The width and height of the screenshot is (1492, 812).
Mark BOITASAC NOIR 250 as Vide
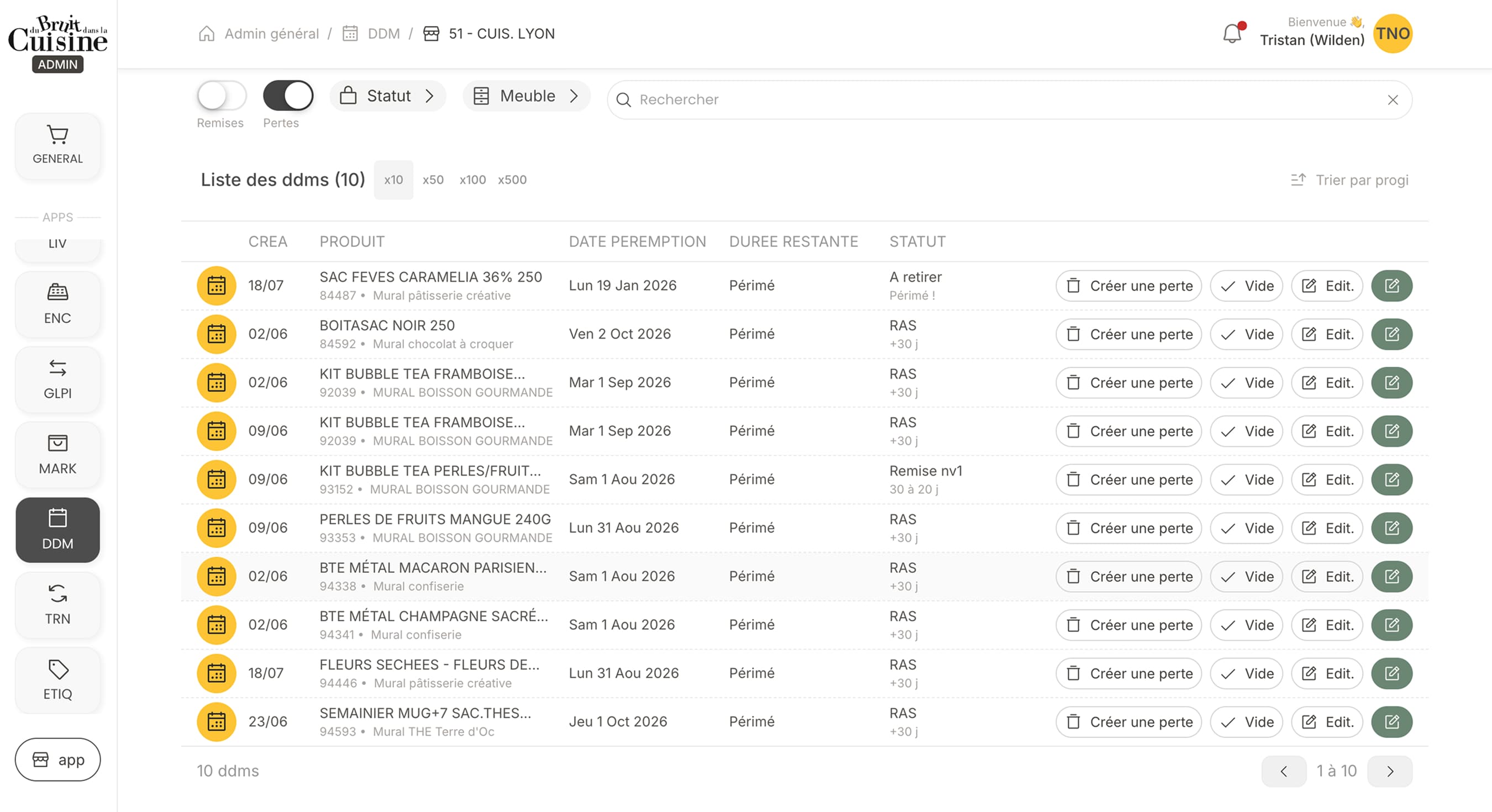1247,334
